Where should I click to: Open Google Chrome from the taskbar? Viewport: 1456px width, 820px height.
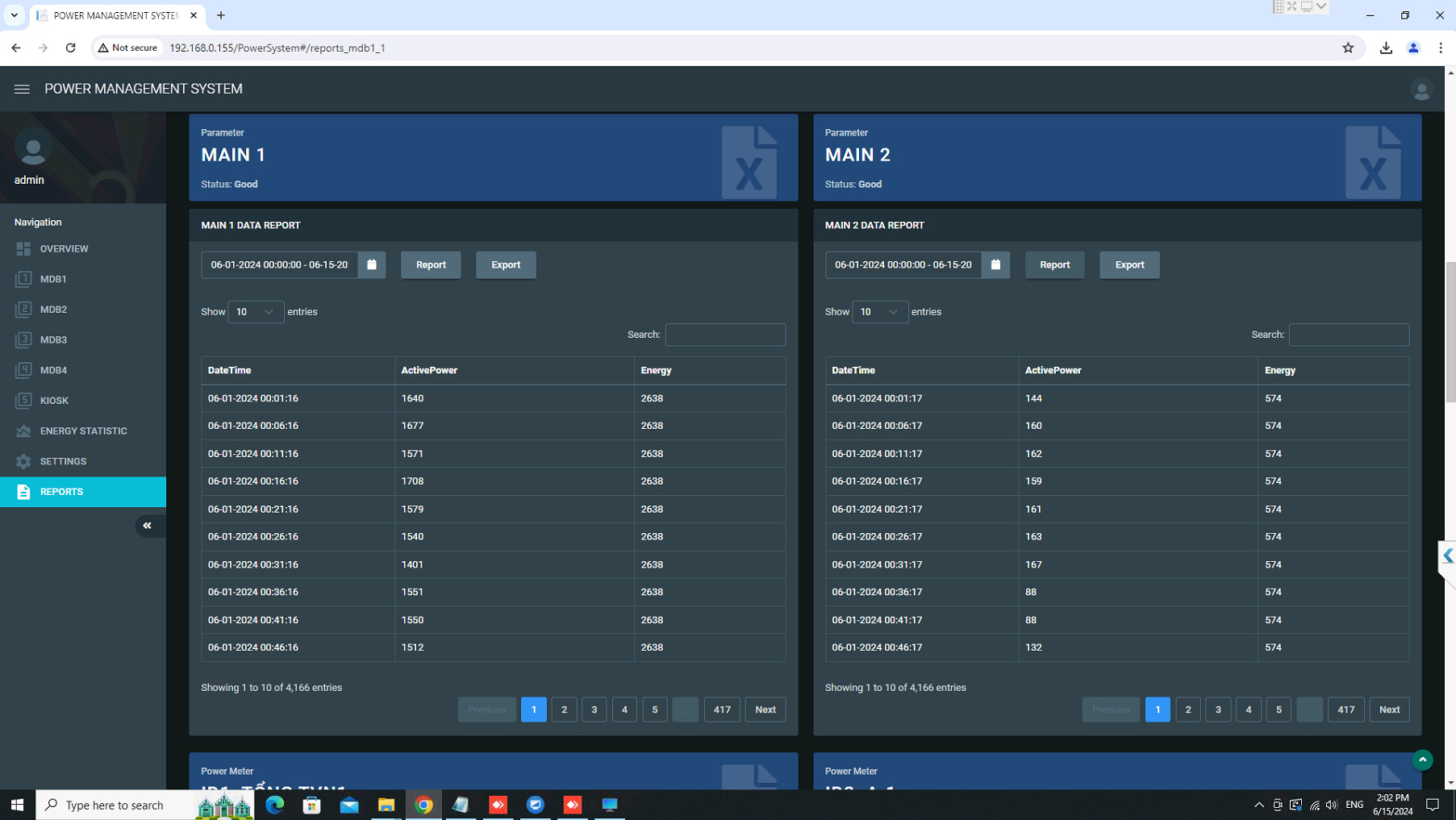(x=423, y=805)
